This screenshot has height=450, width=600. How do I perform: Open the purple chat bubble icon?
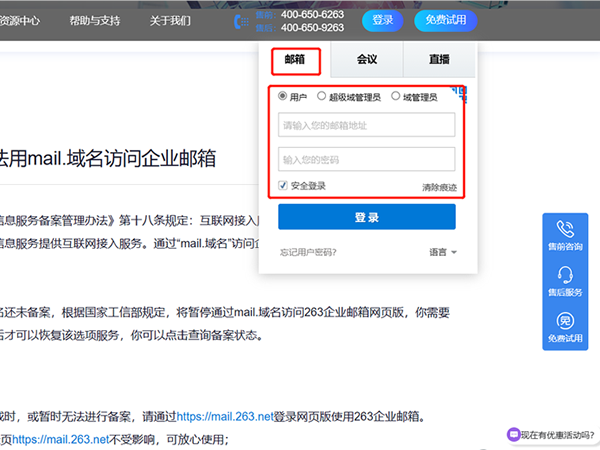[513, 435]
